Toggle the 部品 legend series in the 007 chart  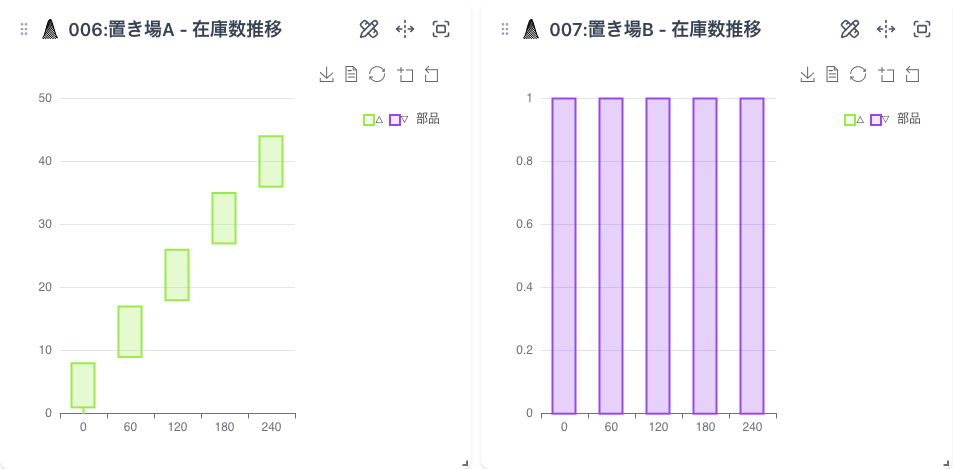(882, 119)
